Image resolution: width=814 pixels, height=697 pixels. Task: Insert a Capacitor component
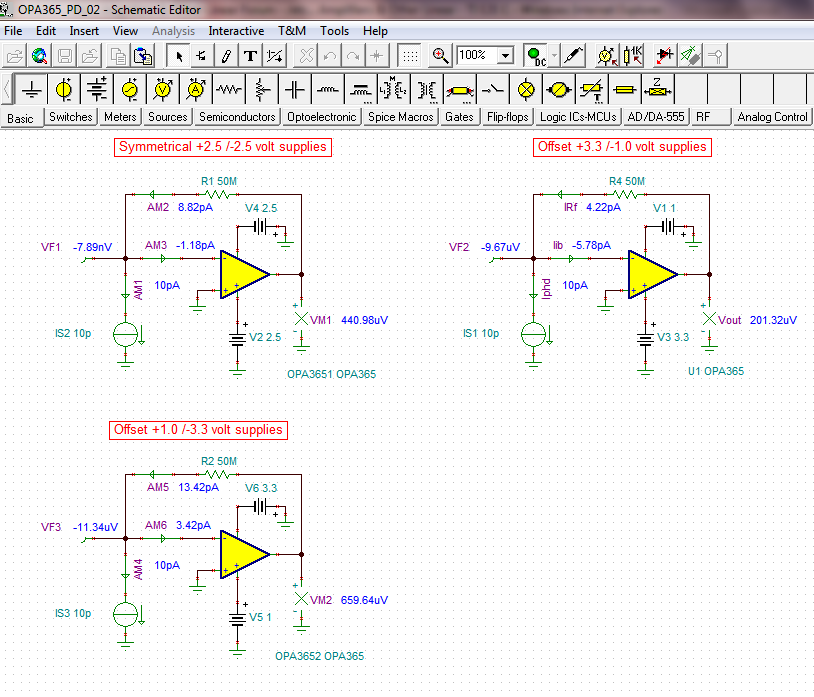(294, 90)
